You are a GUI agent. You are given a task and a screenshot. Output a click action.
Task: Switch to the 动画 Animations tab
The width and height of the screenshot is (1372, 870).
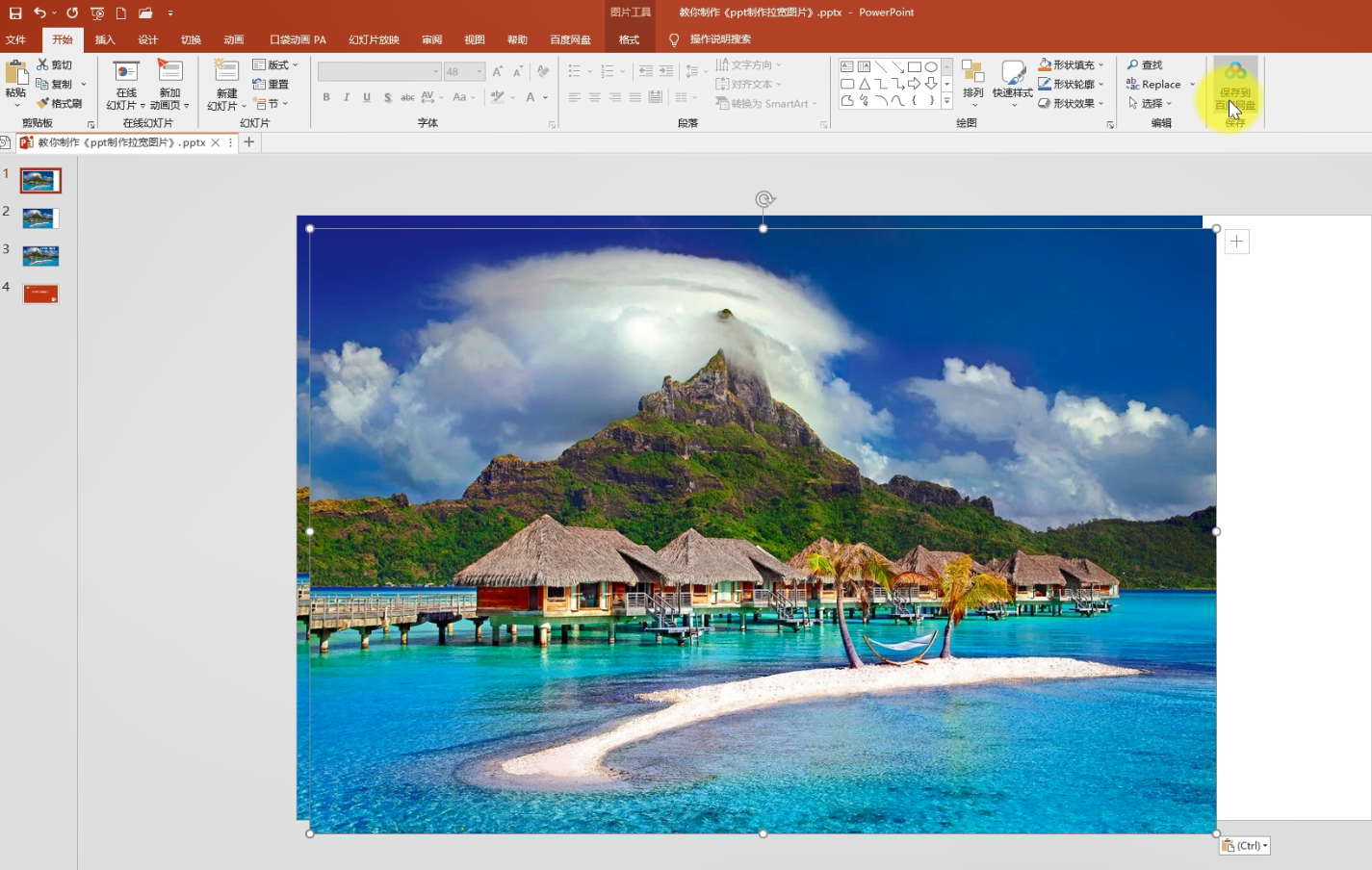(234, 39)
